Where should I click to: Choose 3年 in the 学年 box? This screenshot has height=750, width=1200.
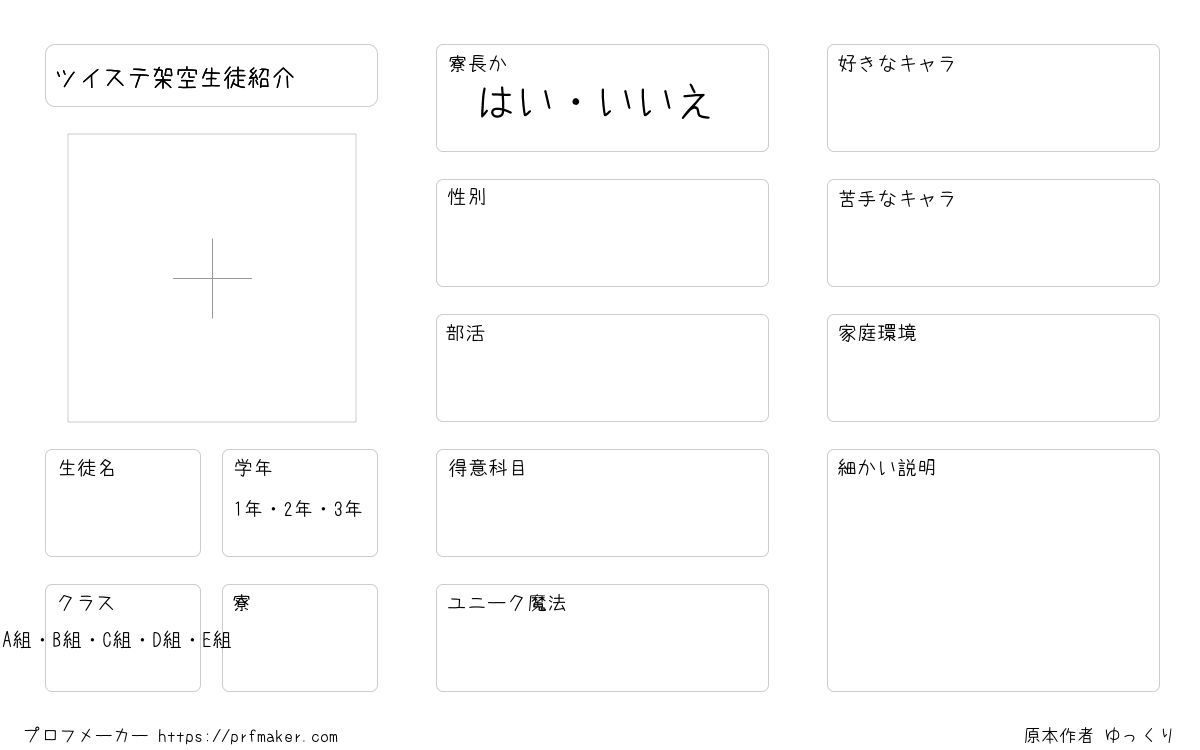(x=348, y=509)
